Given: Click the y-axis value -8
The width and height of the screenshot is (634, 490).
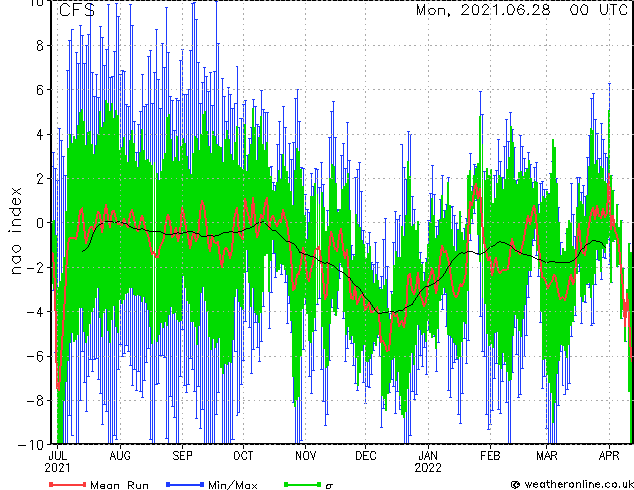Looking at the screenshot, I should (x=36, y=401).
